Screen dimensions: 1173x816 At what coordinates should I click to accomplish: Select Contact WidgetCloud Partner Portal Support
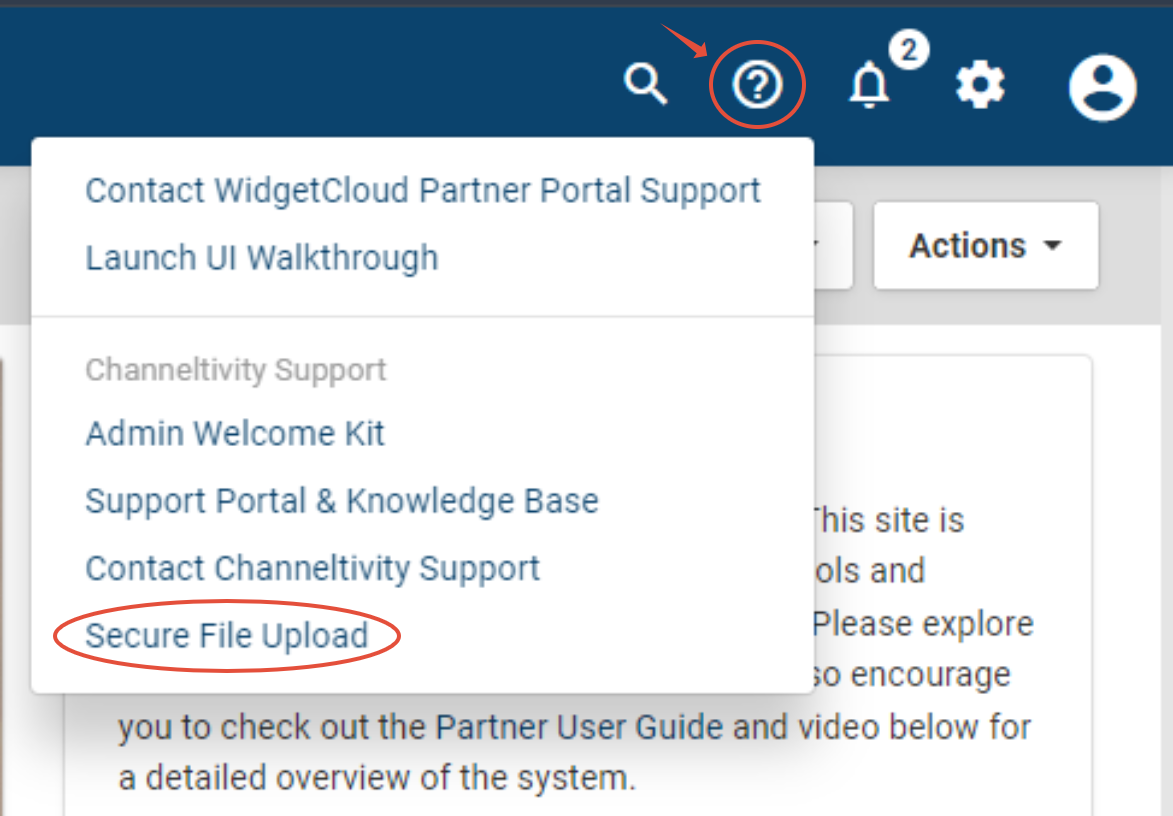point(423,191)
